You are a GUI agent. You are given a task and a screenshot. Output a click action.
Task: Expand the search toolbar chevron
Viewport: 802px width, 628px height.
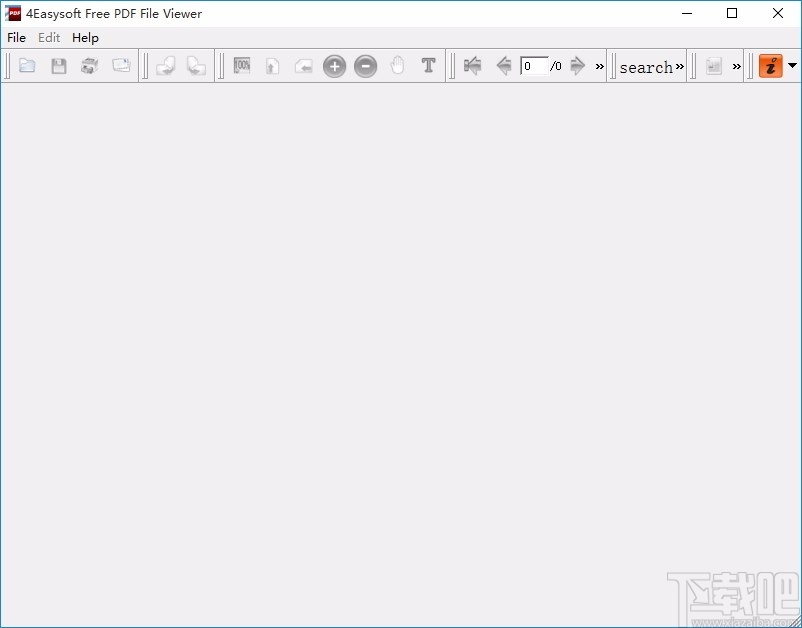click(x=678, y=66)
